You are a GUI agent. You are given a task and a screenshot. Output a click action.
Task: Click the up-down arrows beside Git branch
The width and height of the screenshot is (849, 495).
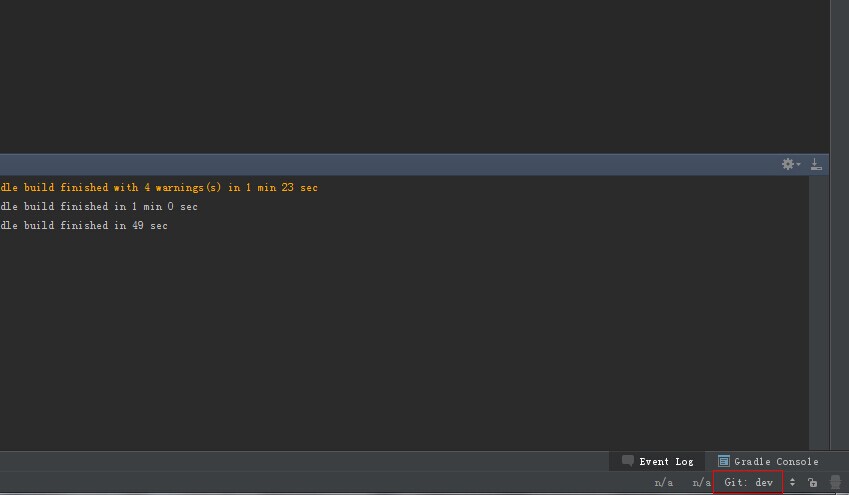(x=792, y=482)
